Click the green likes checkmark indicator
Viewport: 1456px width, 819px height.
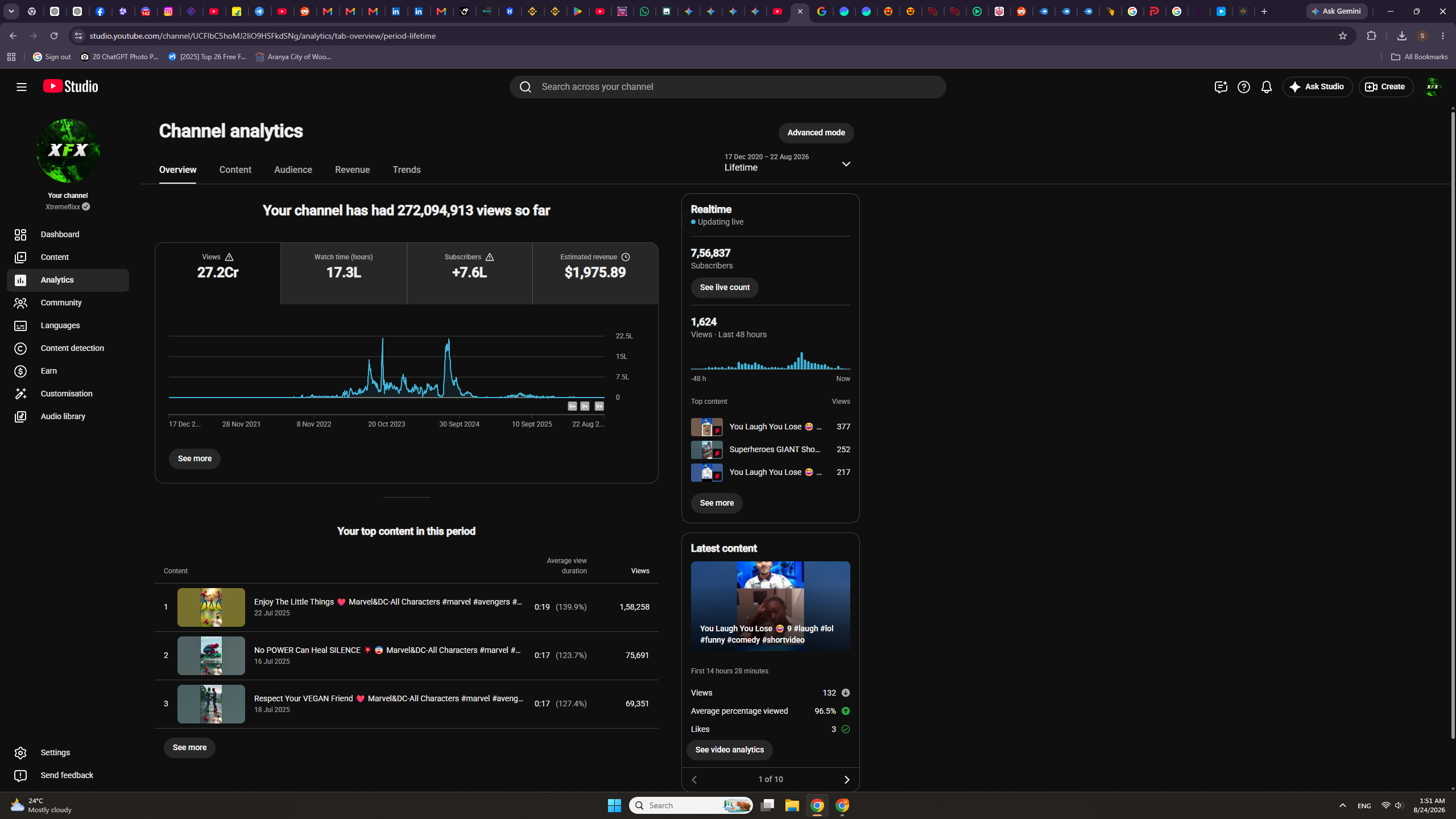[846, 729]
